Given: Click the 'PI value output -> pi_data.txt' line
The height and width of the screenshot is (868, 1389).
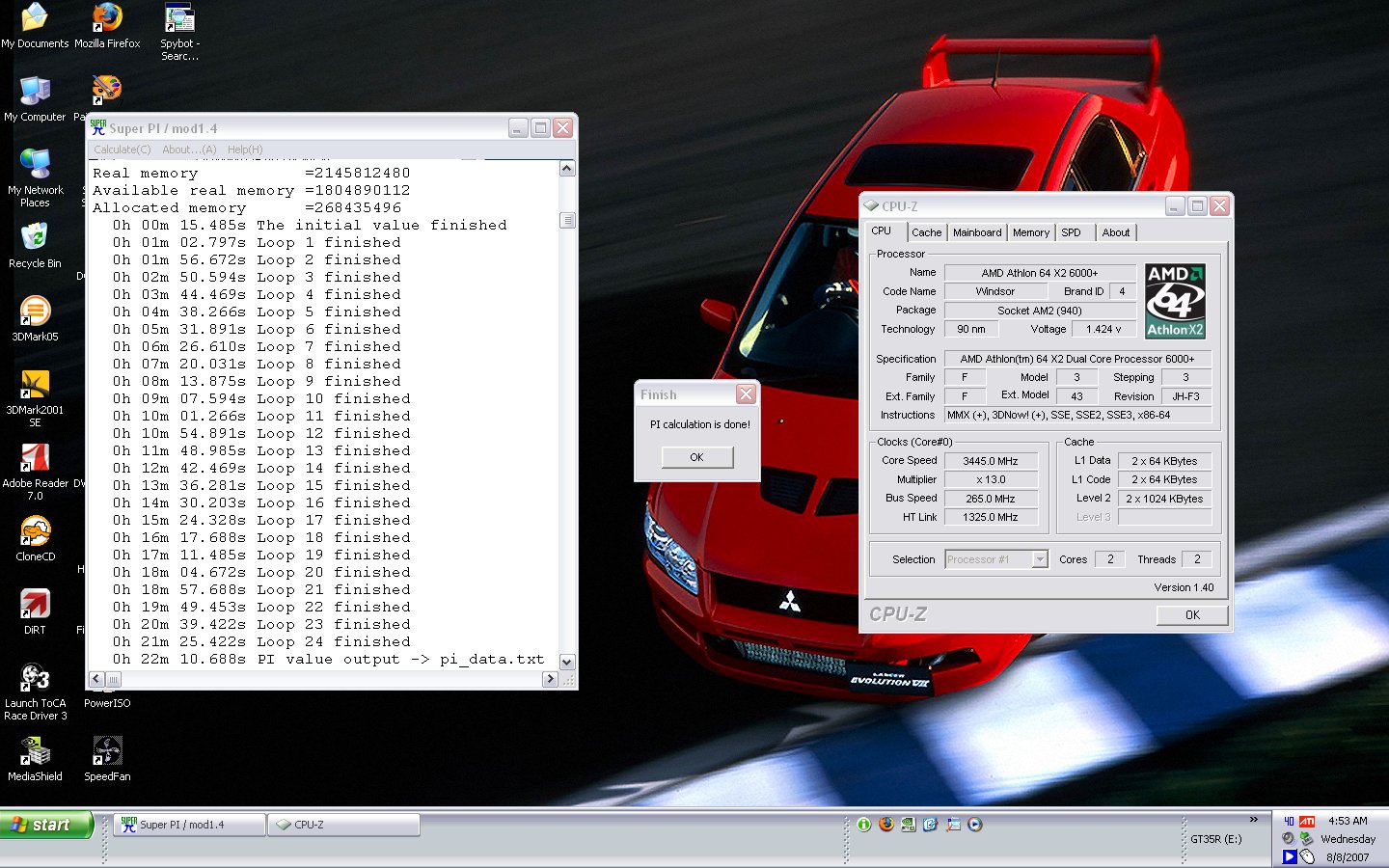Looking at the screenshot, I should click(x=328, y=660).
